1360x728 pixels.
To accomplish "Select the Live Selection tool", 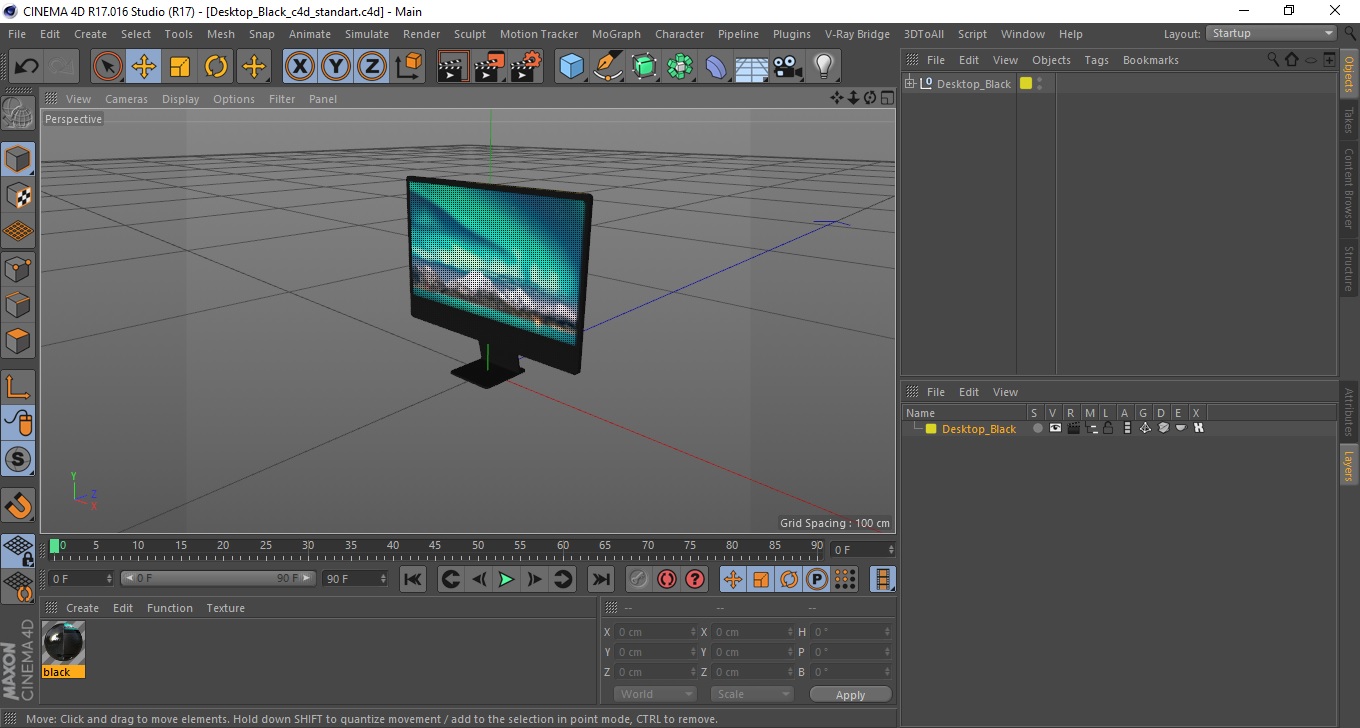I will pyautogui.click(x=108, y=67).
